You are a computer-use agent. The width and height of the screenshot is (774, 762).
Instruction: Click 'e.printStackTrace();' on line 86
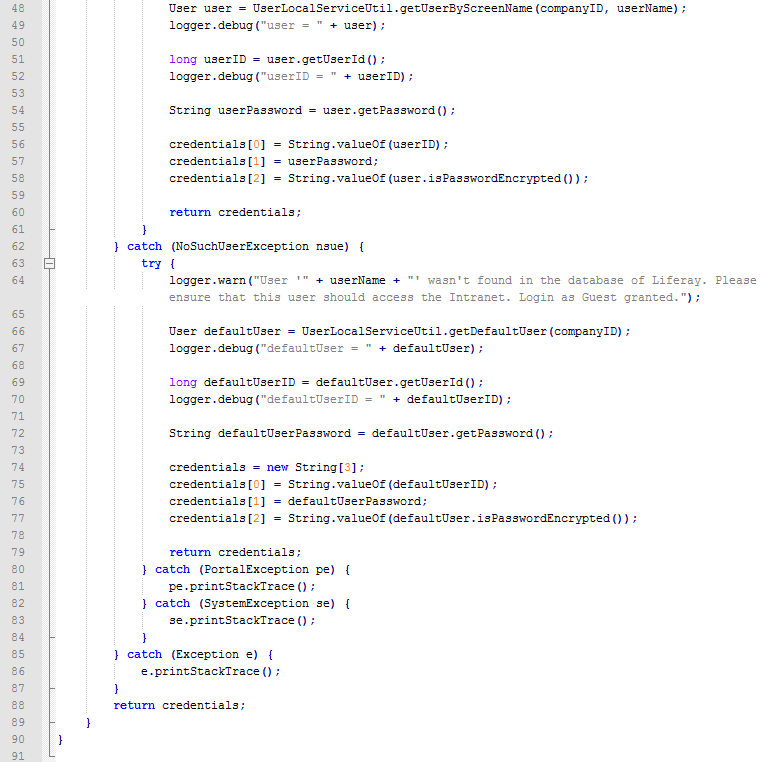coord(211,671)
